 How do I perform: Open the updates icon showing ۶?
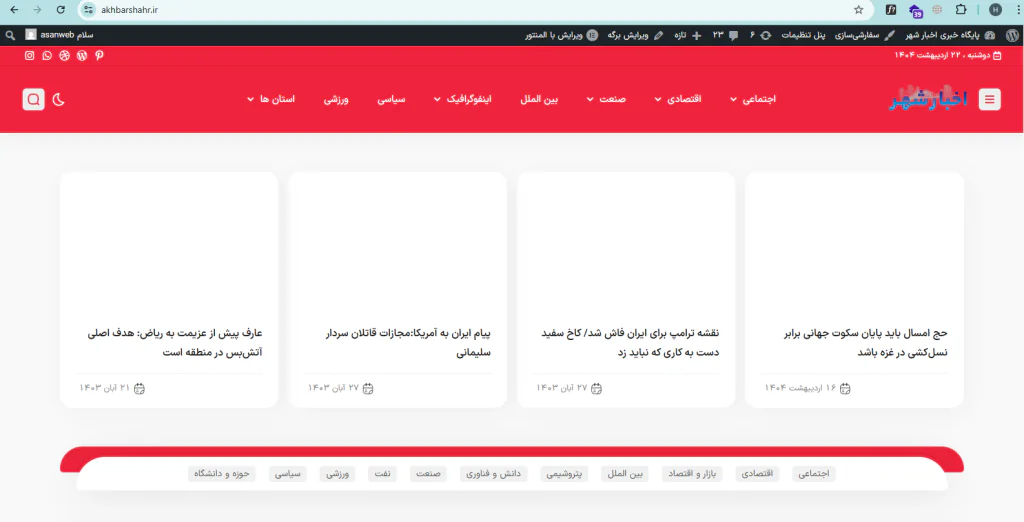coord(760,35)
